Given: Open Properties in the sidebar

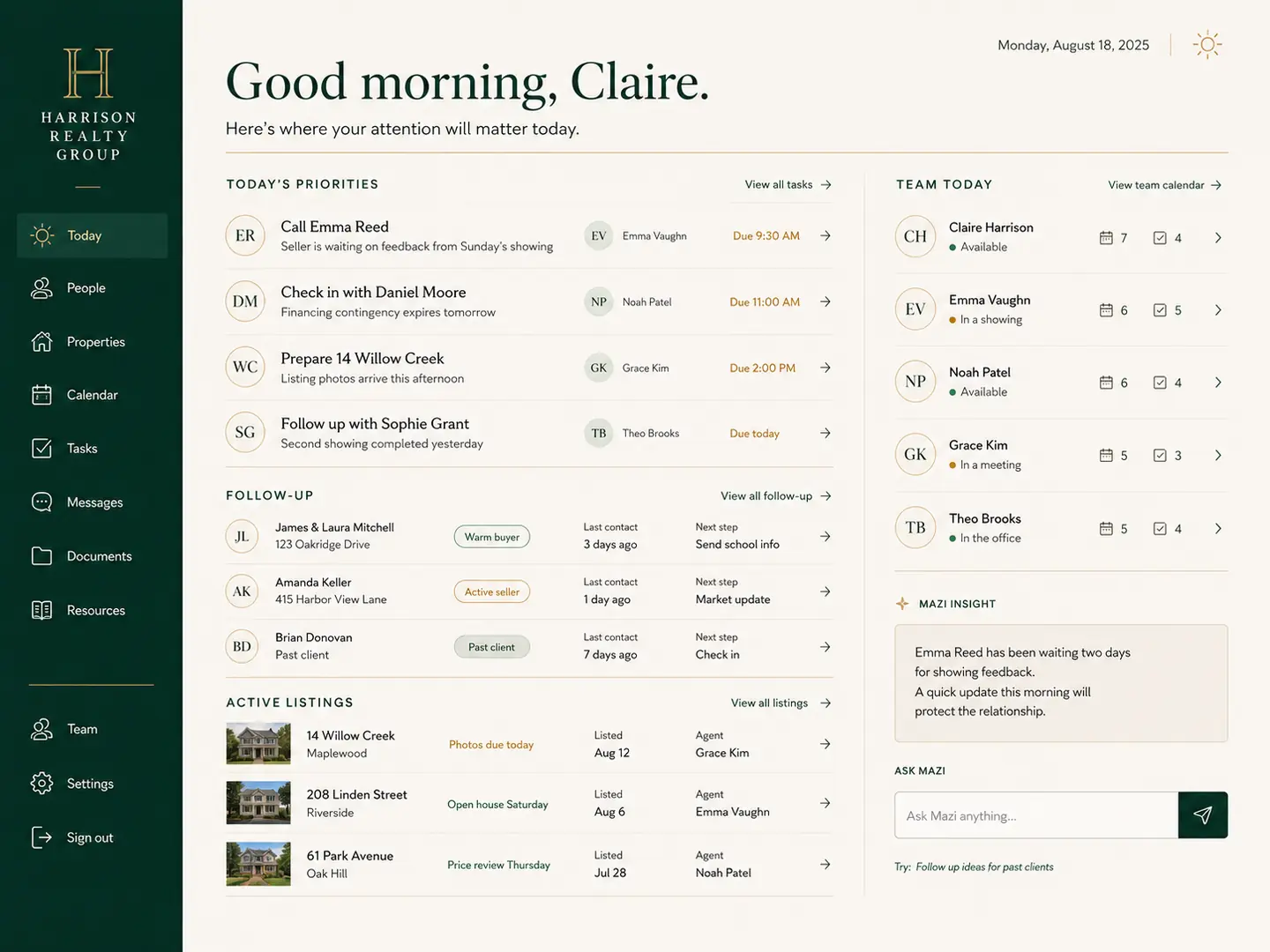Looking at the screenshot, I should (x=92, y=342).
